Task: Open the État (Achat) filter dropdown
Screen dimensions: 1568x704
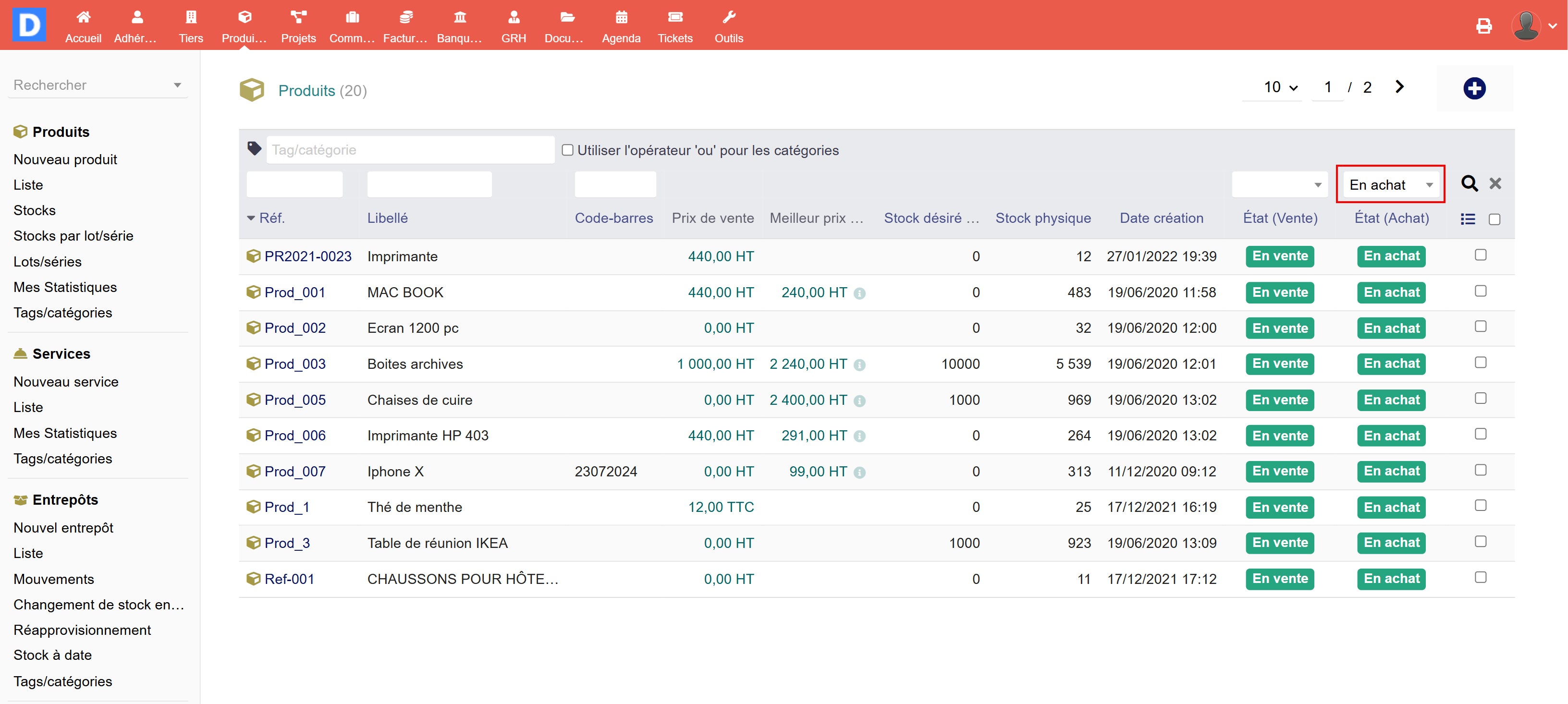Action: click(x=1390, y=185)
